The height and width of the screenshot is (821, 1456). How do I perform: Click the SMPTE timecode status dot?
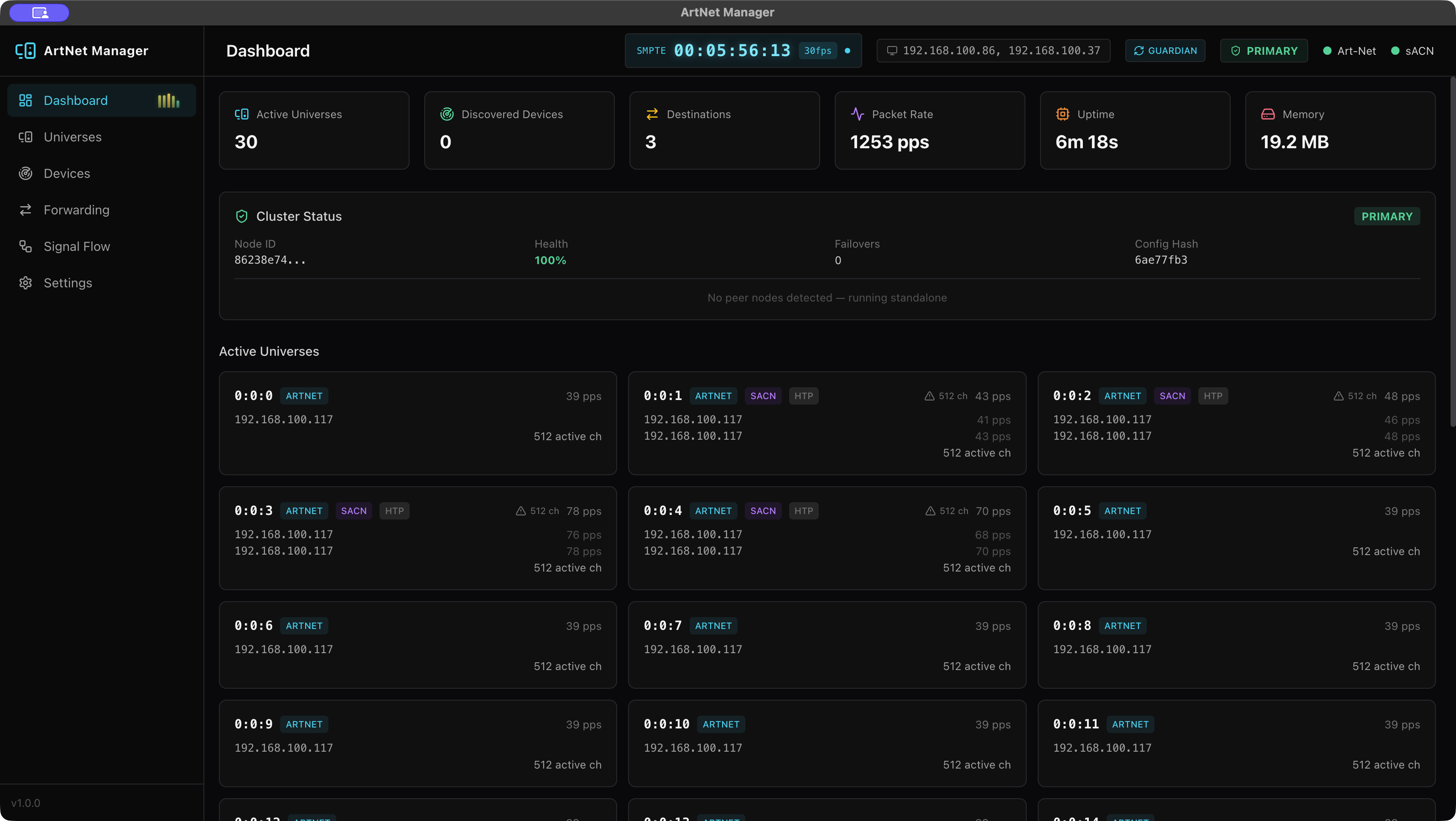(847, 51)
